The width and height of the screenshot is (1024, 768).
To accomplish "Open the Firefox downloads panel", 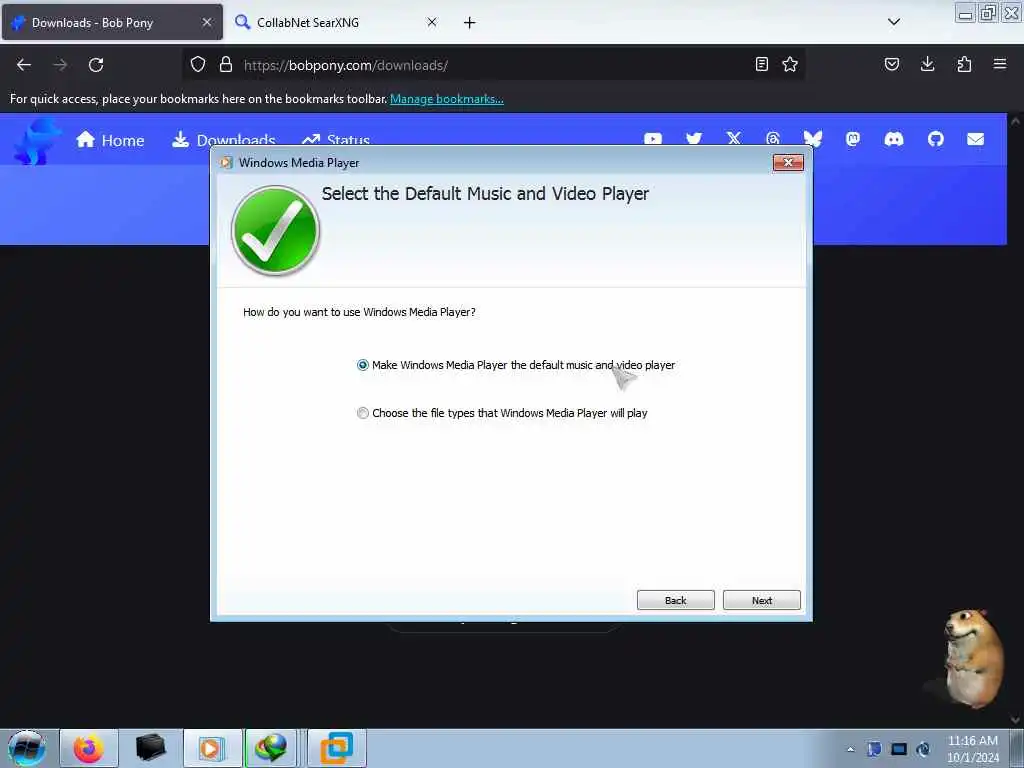I will (927, 64).
